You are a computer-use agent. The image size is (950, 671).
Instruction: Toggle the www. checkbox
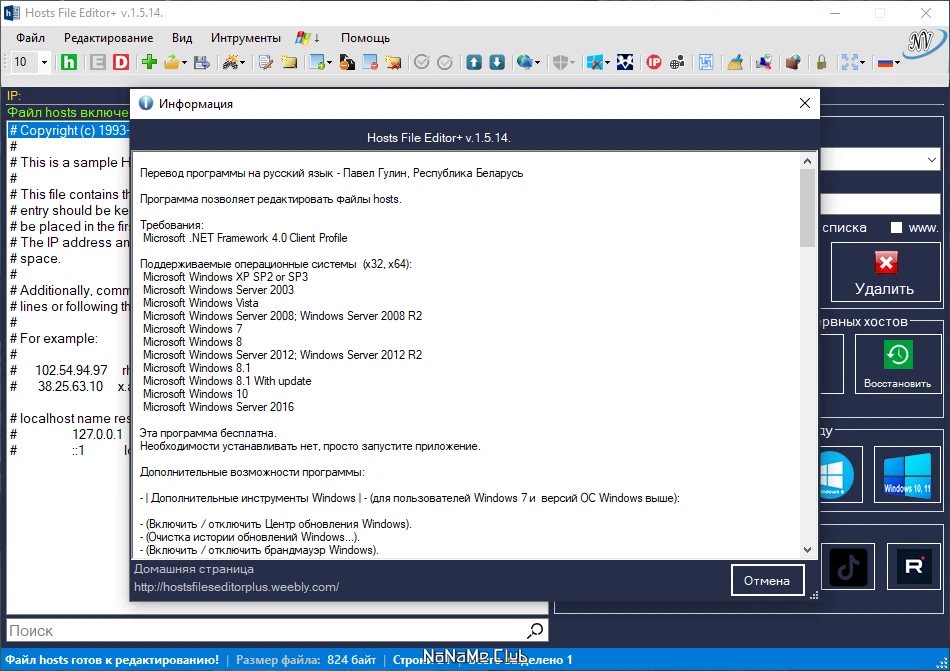tap(896, 228)
